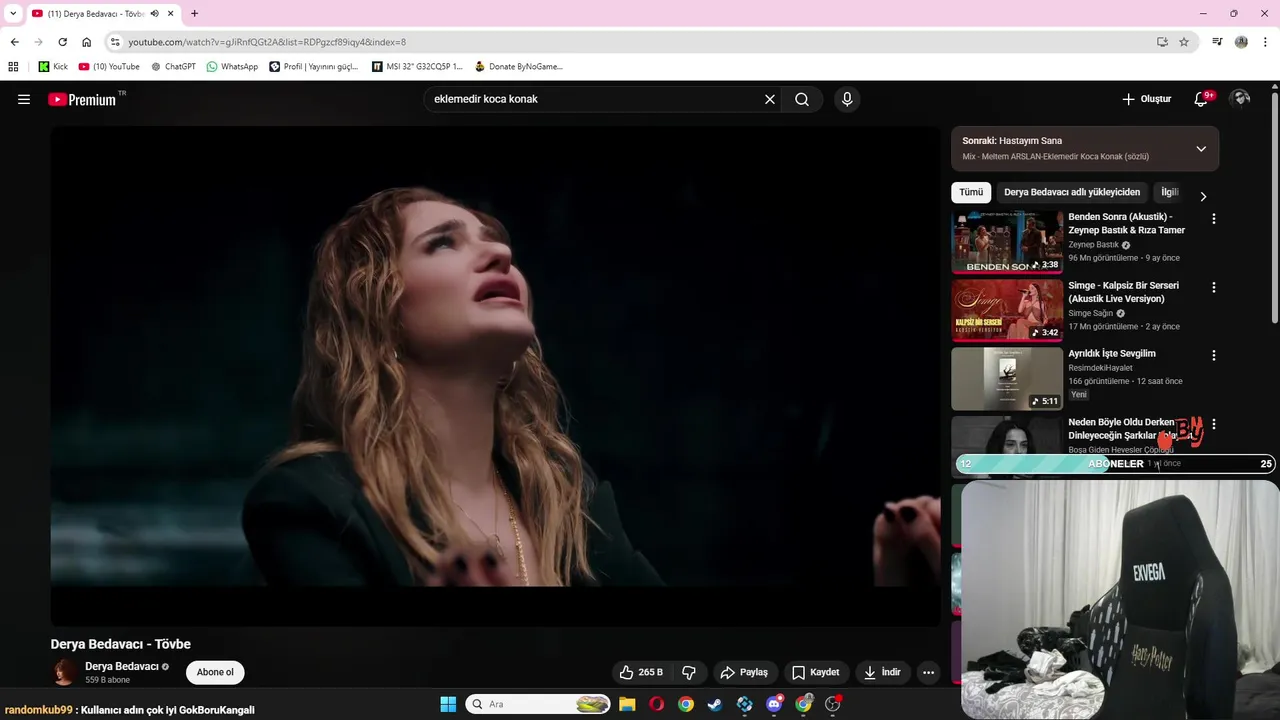The image size is (1280, 720).
Task: Reload the page in browser toolbar
Action: tap(62, 42)
